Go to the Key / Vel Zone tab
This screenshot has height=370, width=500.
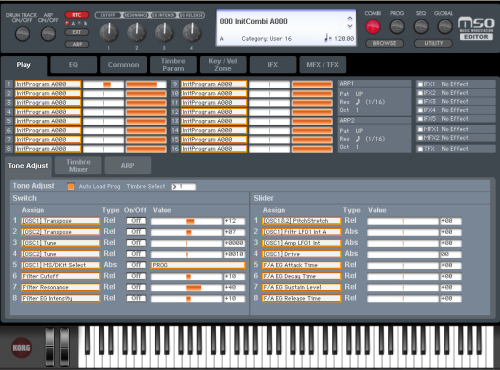tap(223, 65)
